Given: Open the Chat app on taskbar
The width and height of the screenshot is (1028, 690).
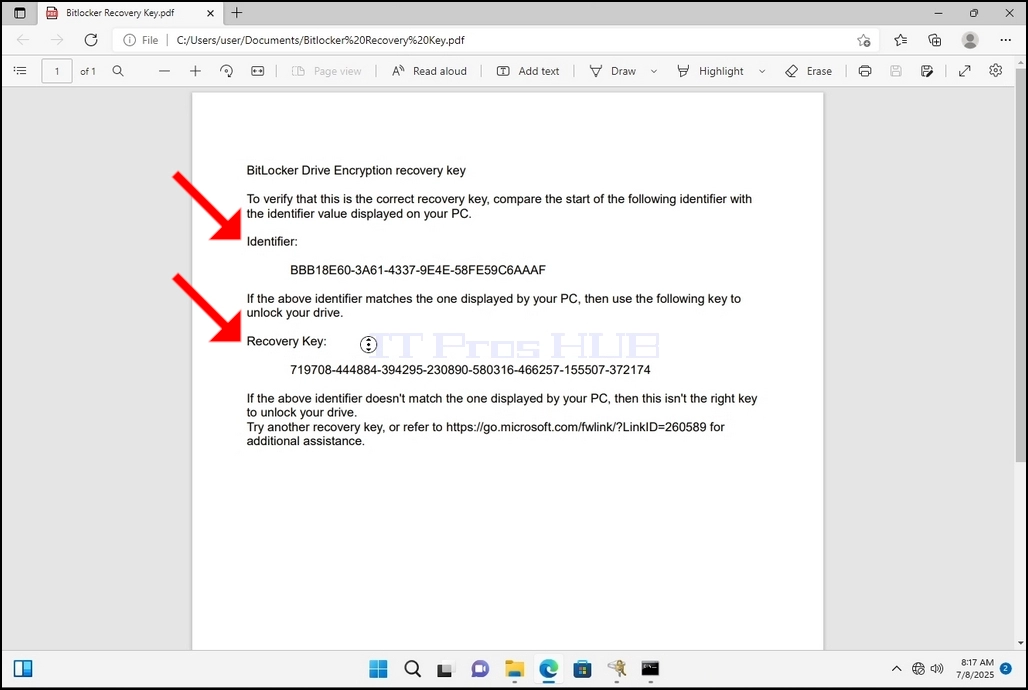Looking at the screenshot, I should 480,669.
